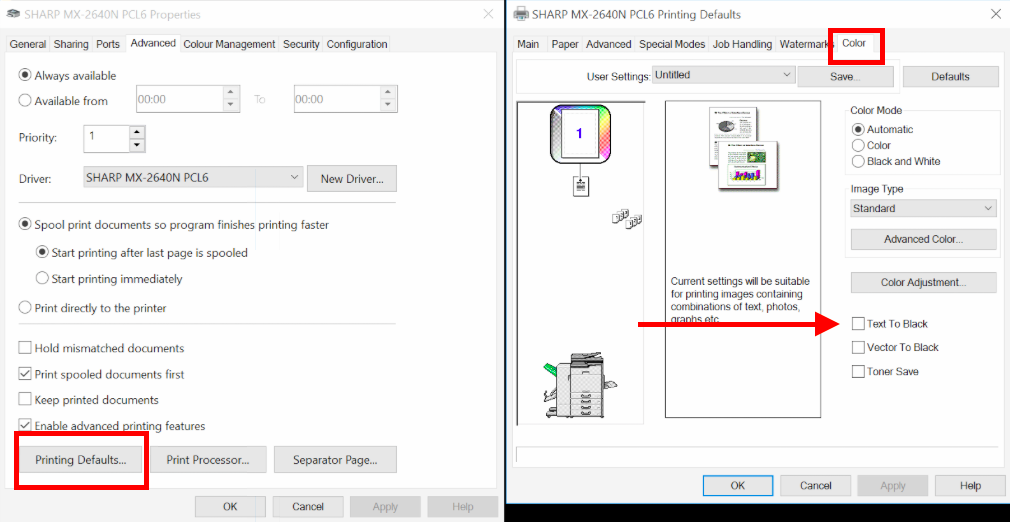Decrease the Priority value with down arrow
Image resolution: width=1010 pixels, height=522 pixels.
(137, 145)
